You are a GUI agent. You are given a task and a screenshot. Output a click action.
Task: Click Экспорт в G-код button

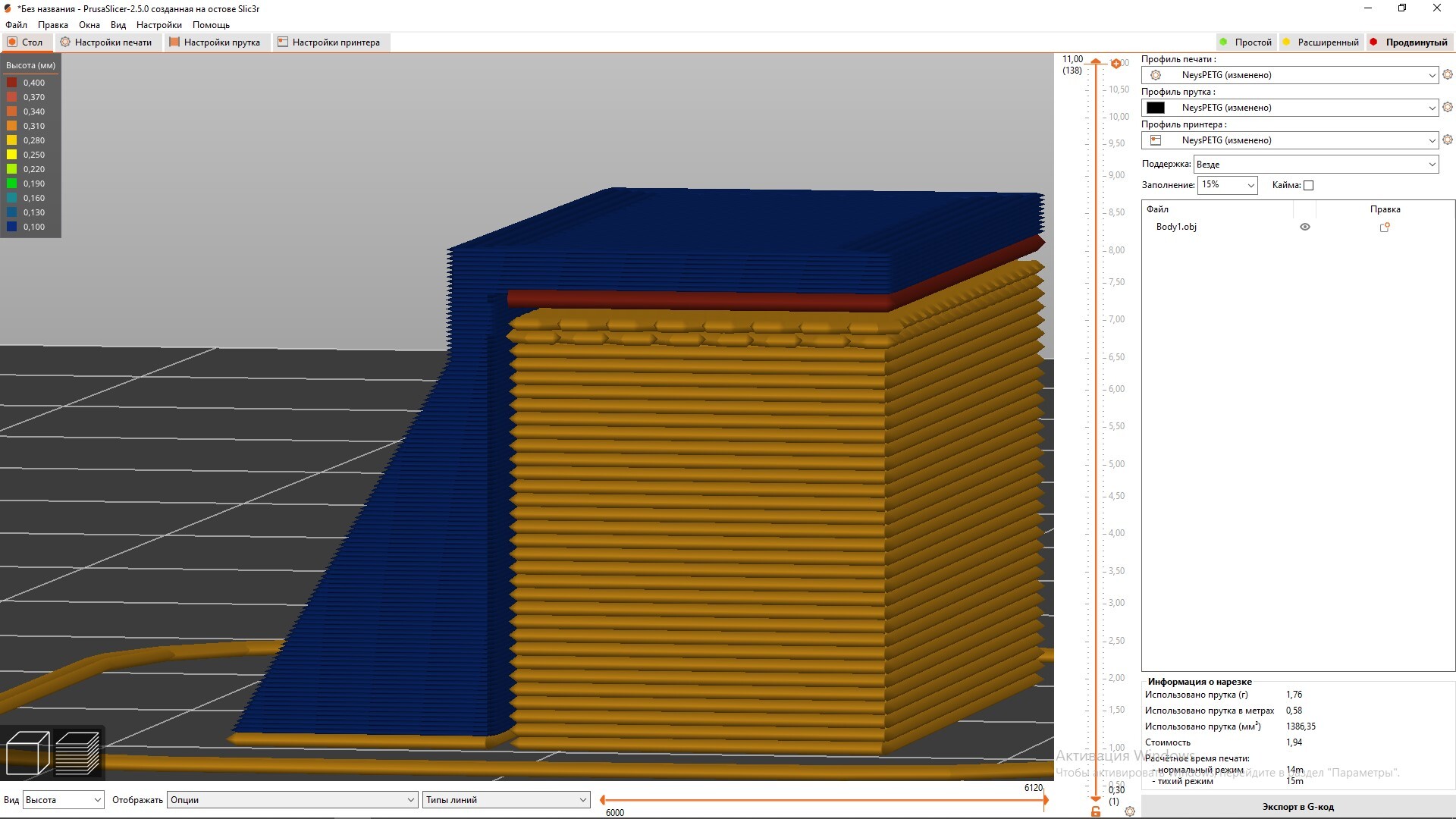(x=1298, y=807)
